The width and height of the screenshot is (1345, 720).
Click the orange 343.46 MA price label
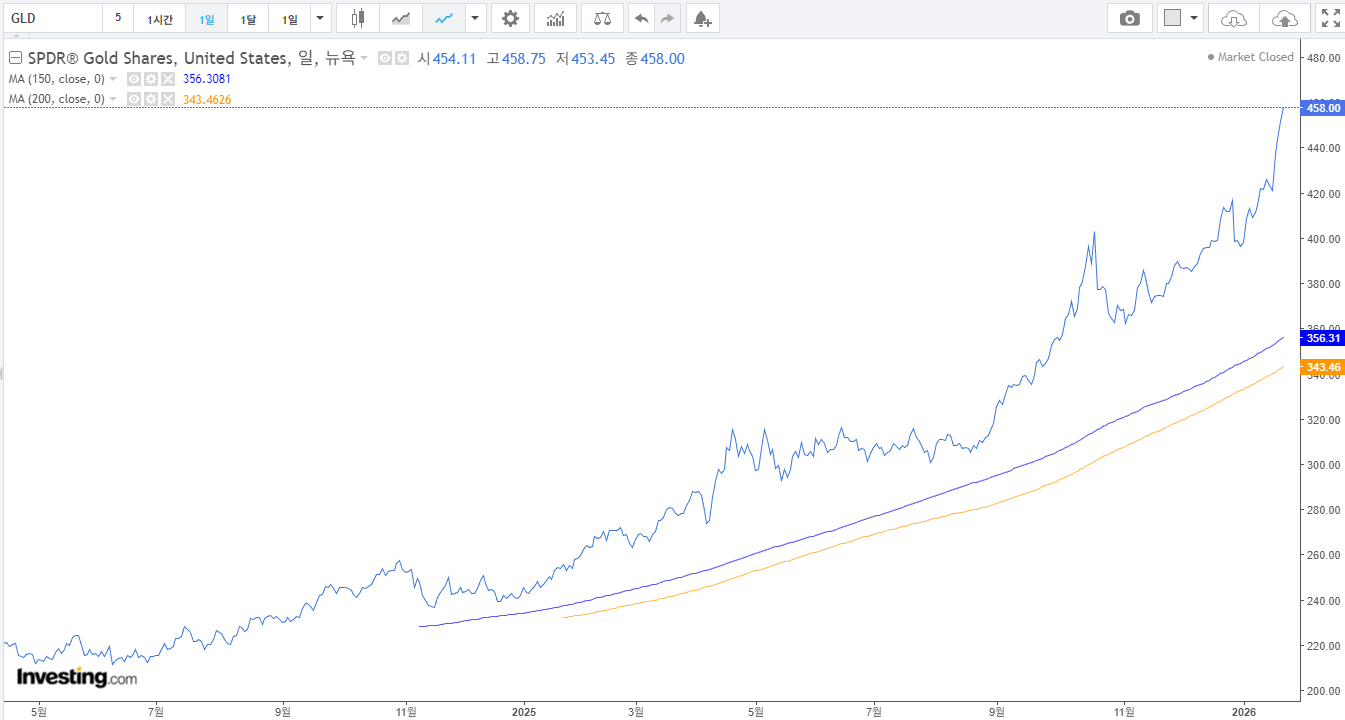1322,367
